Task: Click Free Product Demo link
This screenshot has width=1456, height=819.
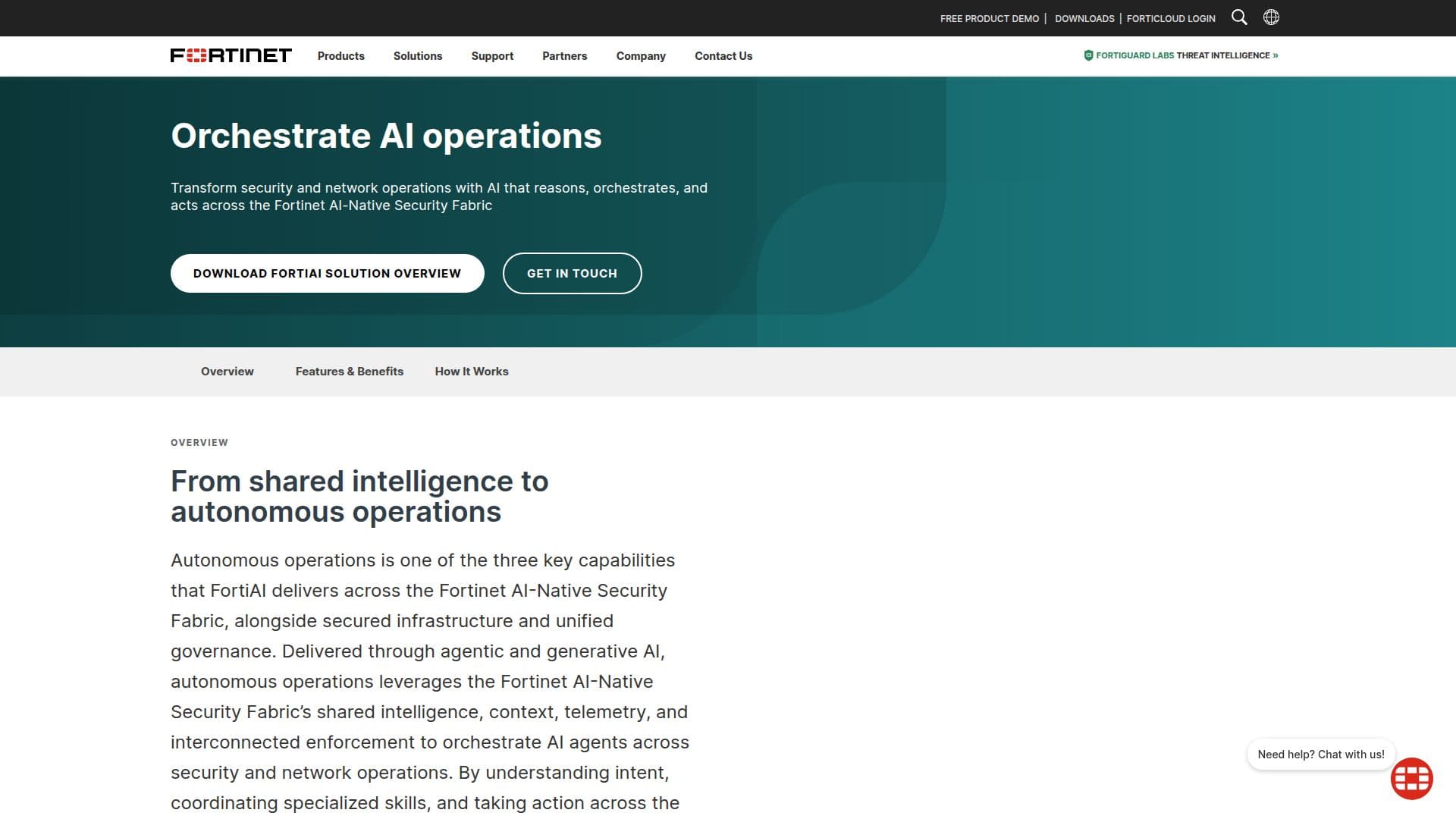Action: tap(990, 18)
